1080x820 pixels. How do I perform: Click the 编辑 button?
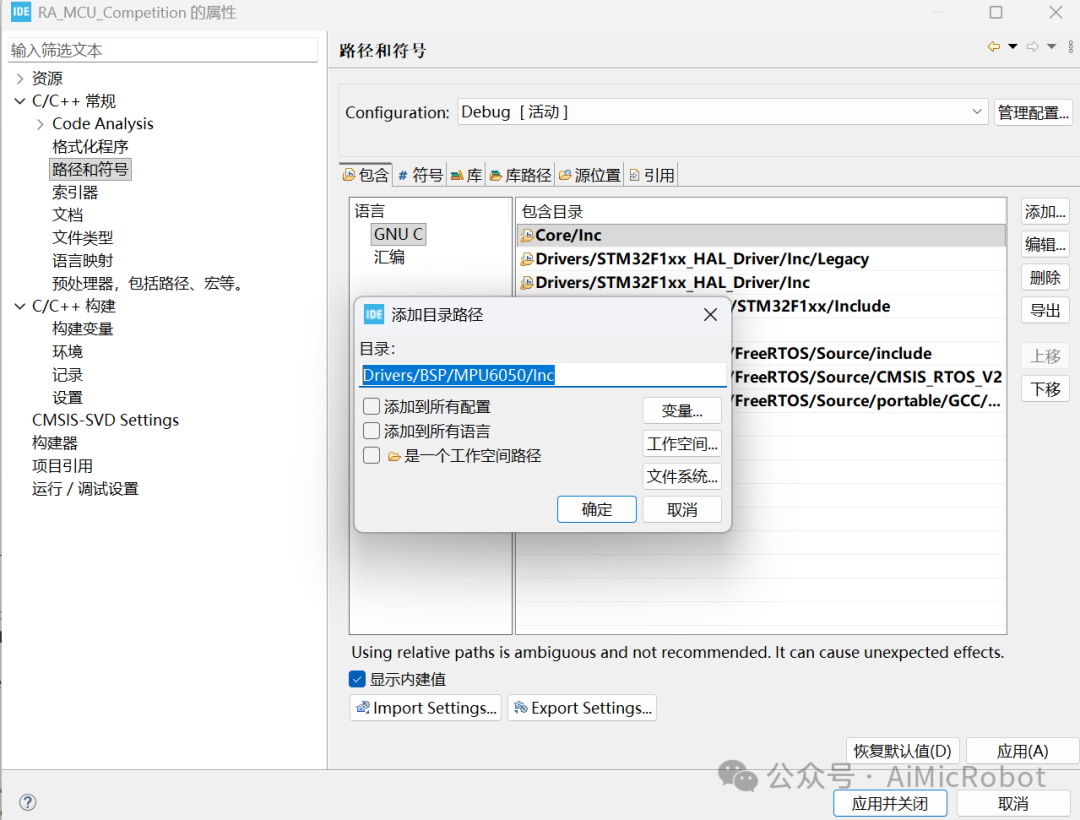[x=1045, y=244]
